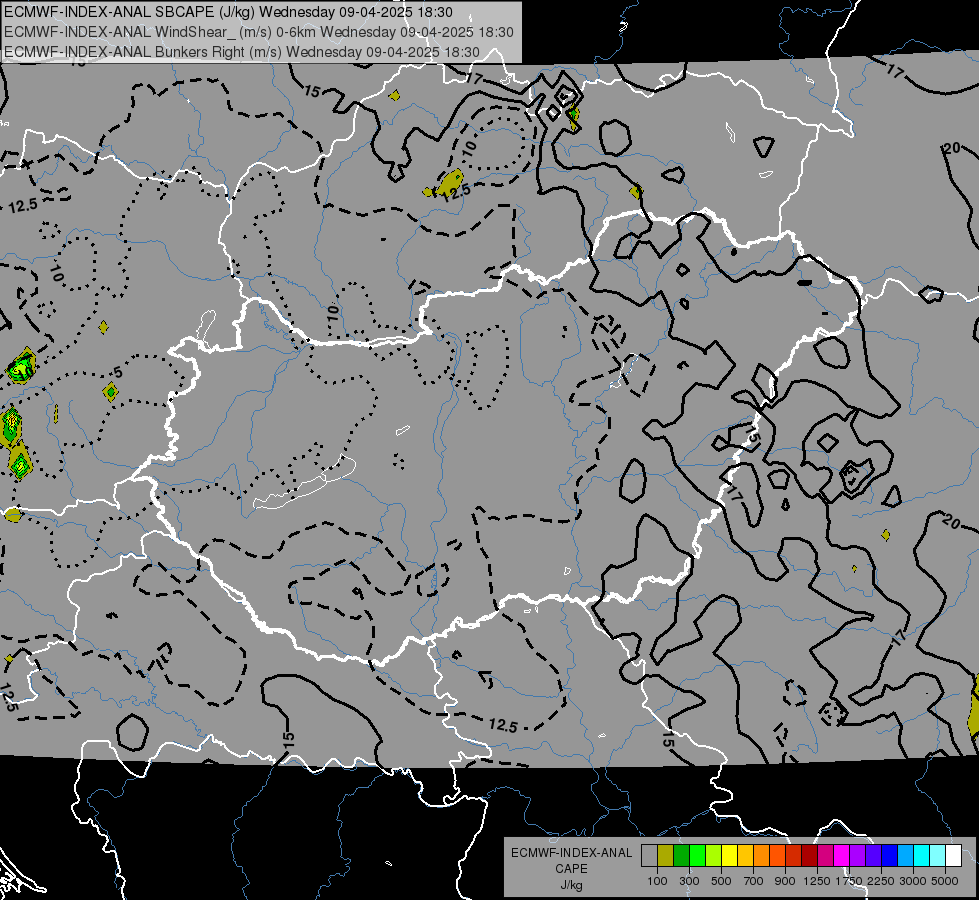Select the bright orange-red legend swatch
This screenshot has width=979, height=900.
(777, 856)
